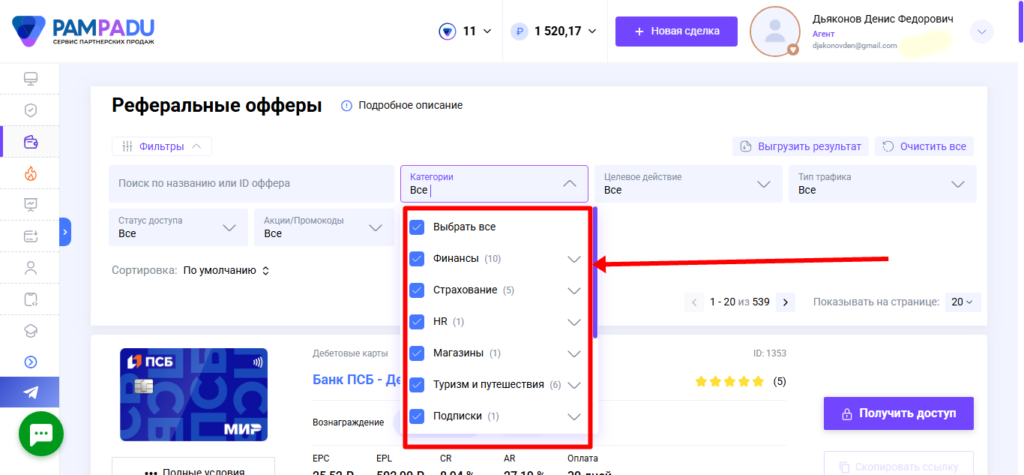Uncheck the Страхование category checkbox
Screen dimensions: 1024x475
tap(417, 290)
